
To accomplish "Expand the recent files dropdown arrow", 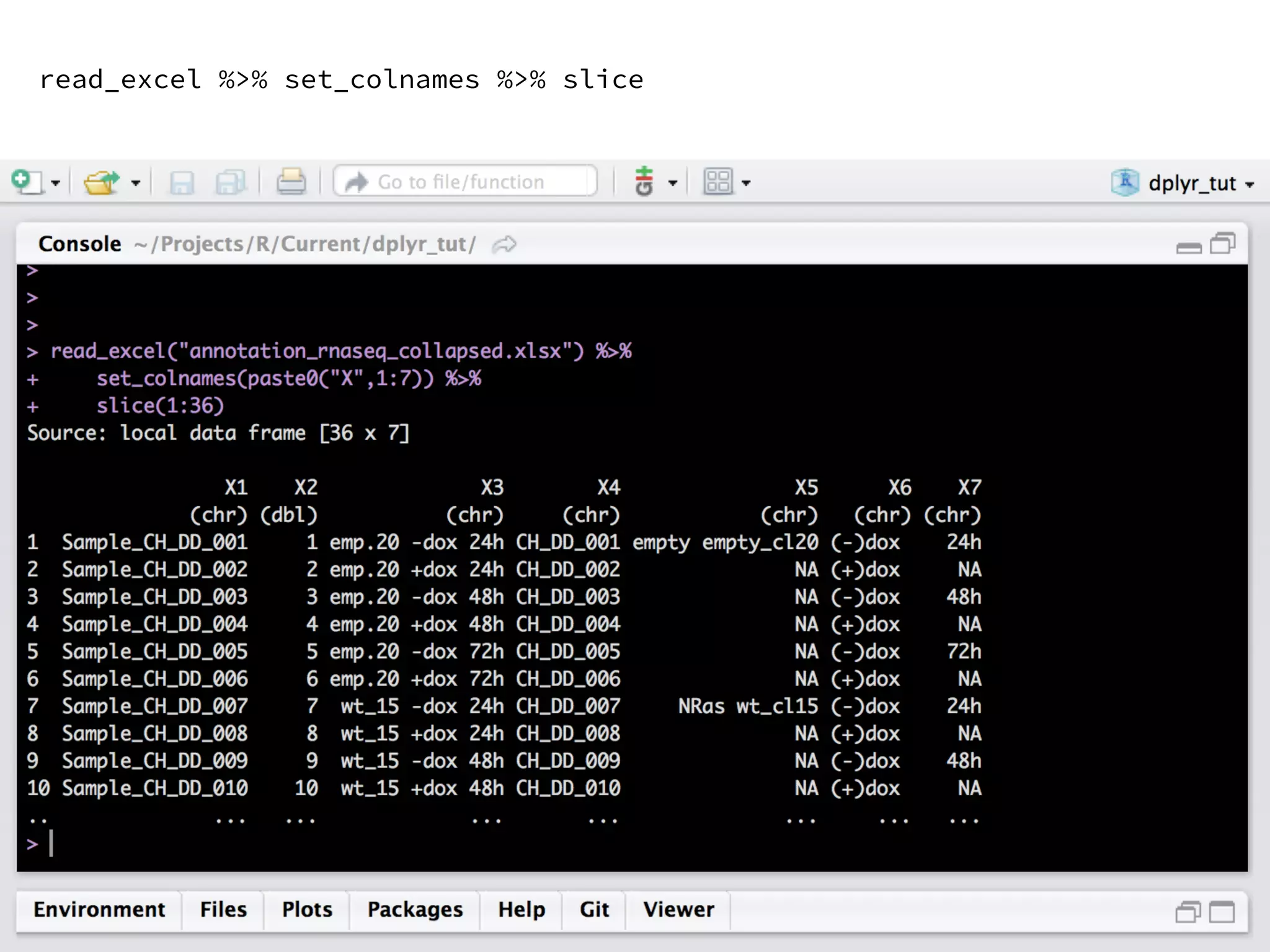I will (x=136, y=183).
